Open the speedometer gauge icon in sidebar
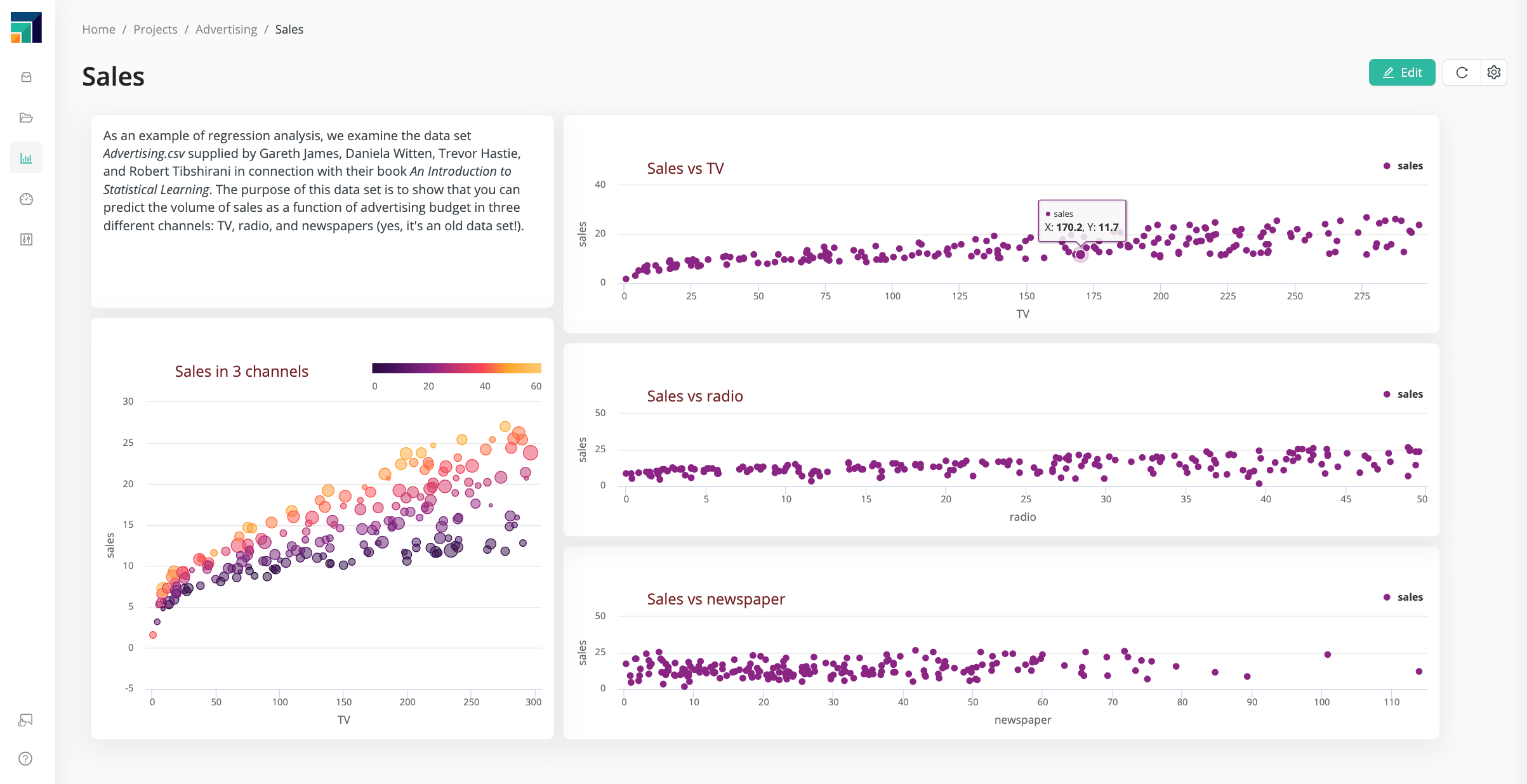1527x784 pixels. (x=26, y=199)
